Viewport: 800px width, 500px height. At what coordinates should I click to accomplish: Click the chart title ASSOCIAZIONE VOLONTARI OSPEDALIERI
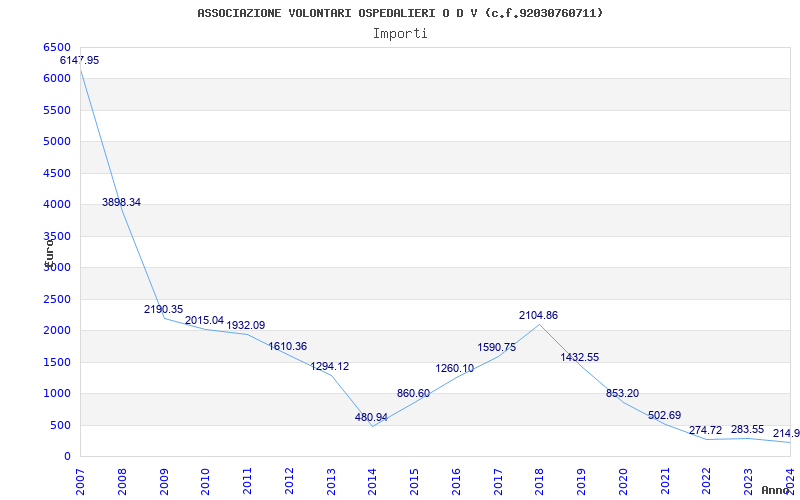400,13
